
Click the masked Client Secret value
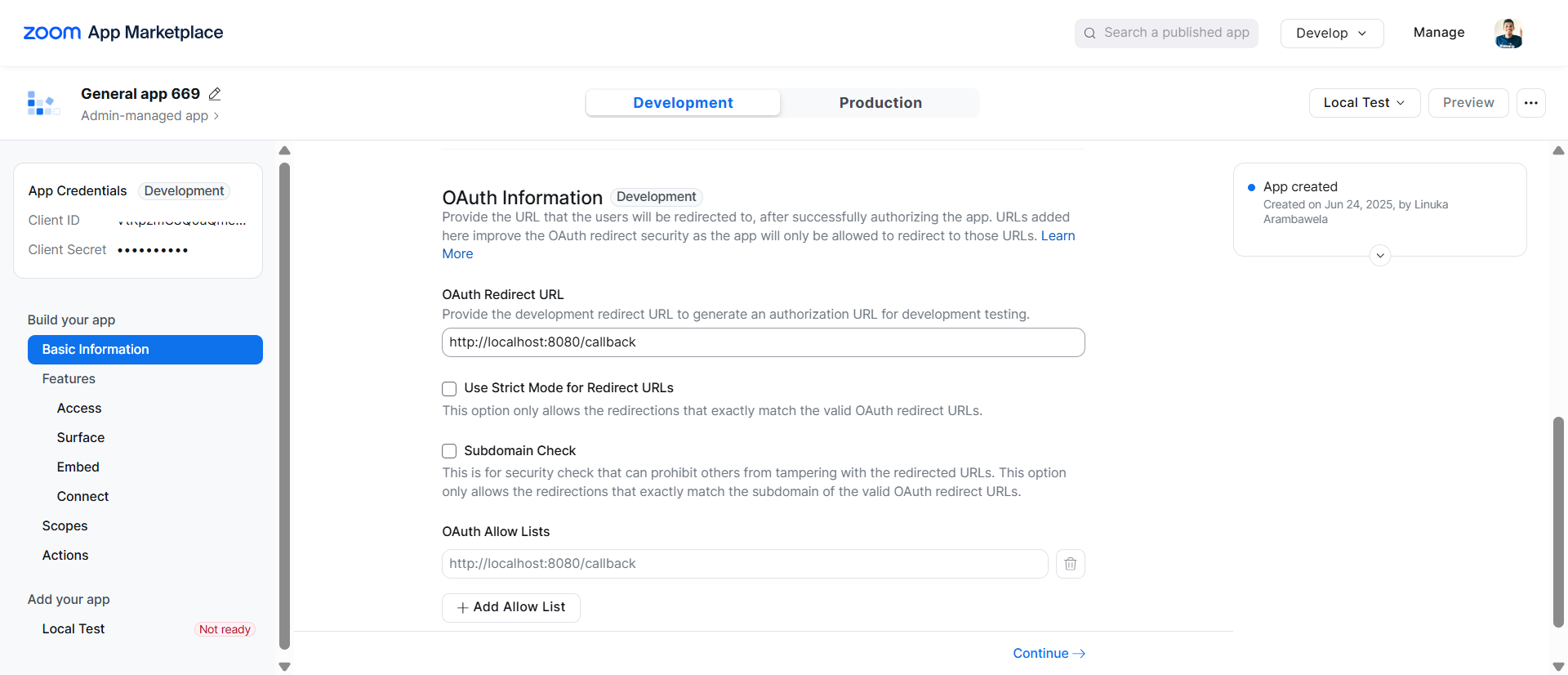pos(153,250)
